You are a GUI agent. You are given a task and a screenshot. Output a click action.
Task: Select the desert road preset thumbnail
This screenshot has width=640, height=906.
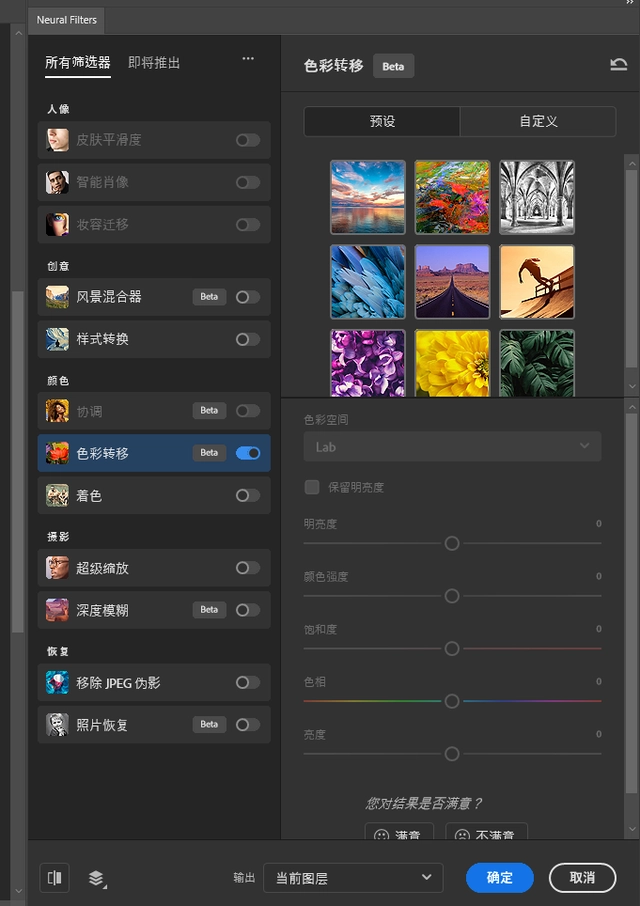point(452,282)
